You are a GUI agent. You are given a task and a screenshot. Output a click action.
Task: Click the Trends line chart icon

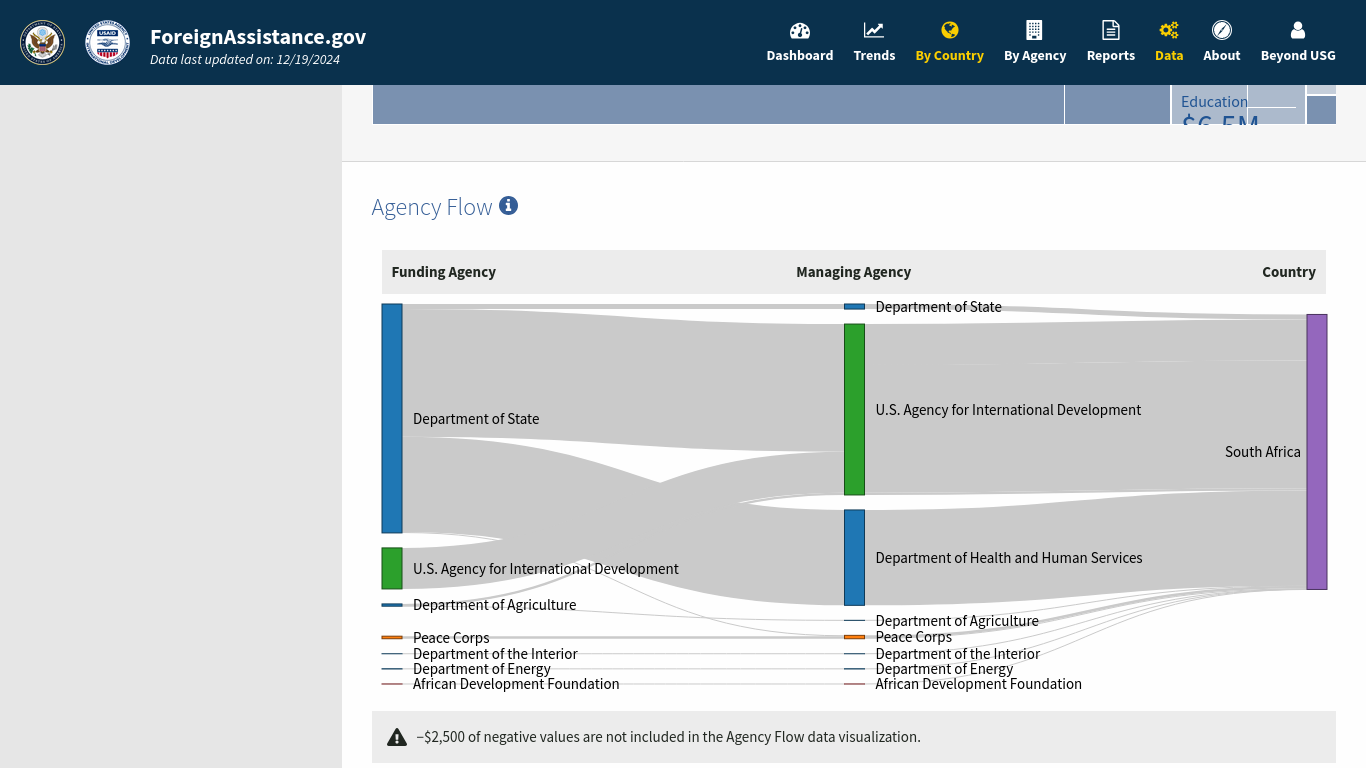874,30
